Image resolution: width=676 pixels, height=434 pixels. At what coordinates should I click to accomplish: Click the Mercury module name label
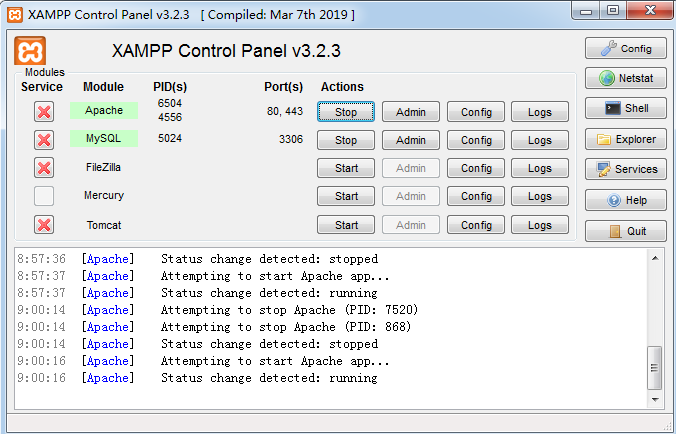point(104,195)
